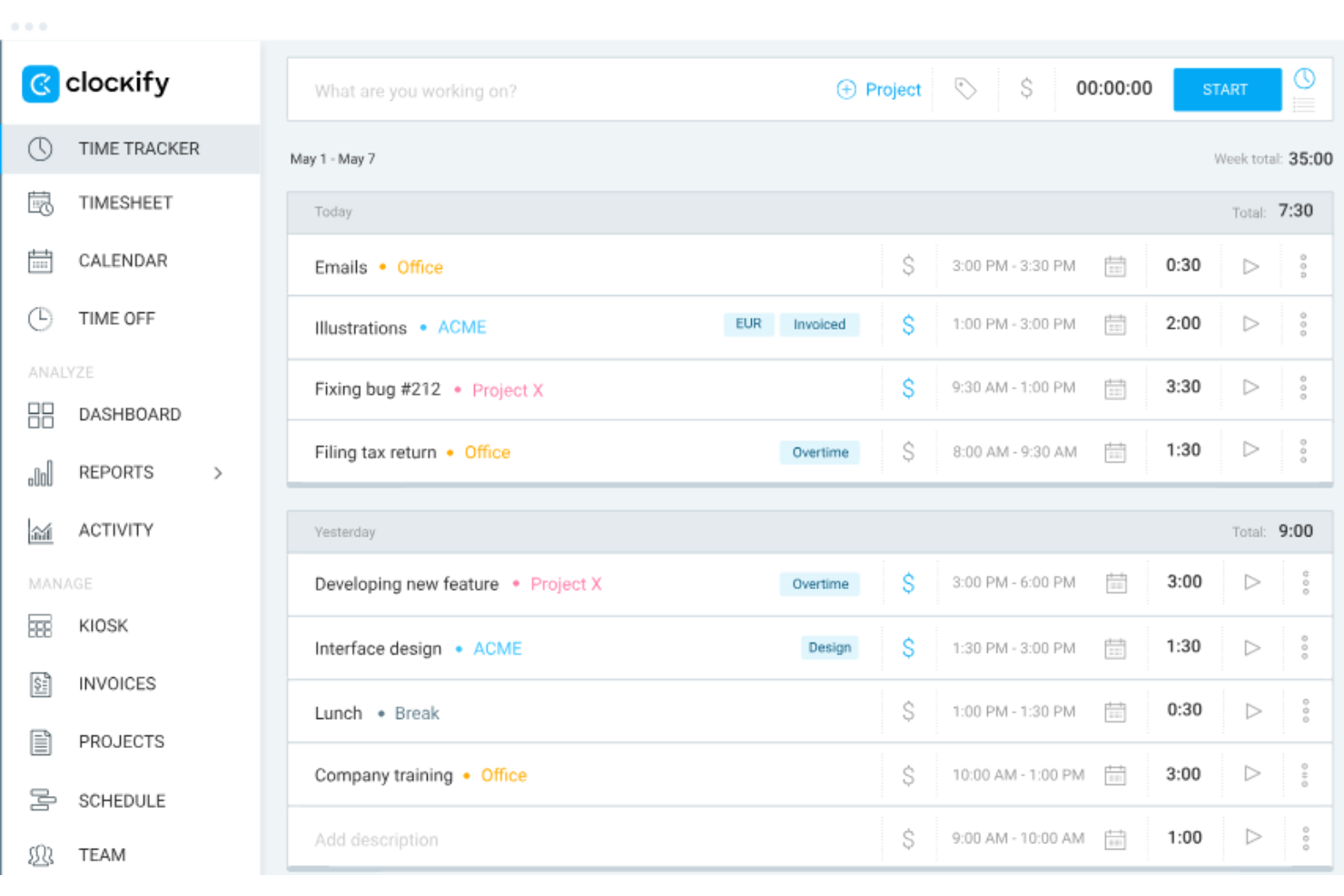Click the May 1 - May 7 date range
Image resolution: width=1344 pixels, height=896 pixels.
coord(332,159)
